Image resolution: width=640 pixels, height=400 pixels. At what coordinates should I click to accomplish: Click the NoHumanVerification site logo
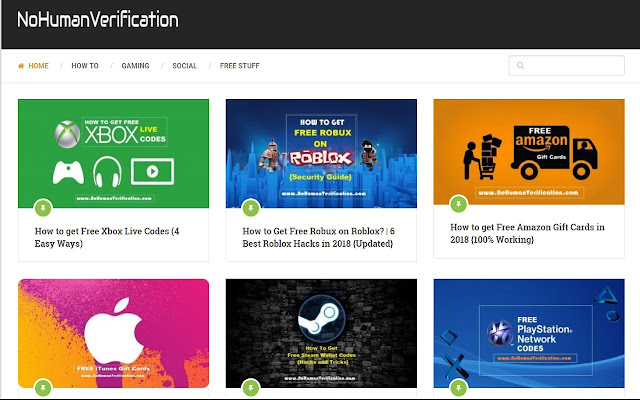pos(98,20)
